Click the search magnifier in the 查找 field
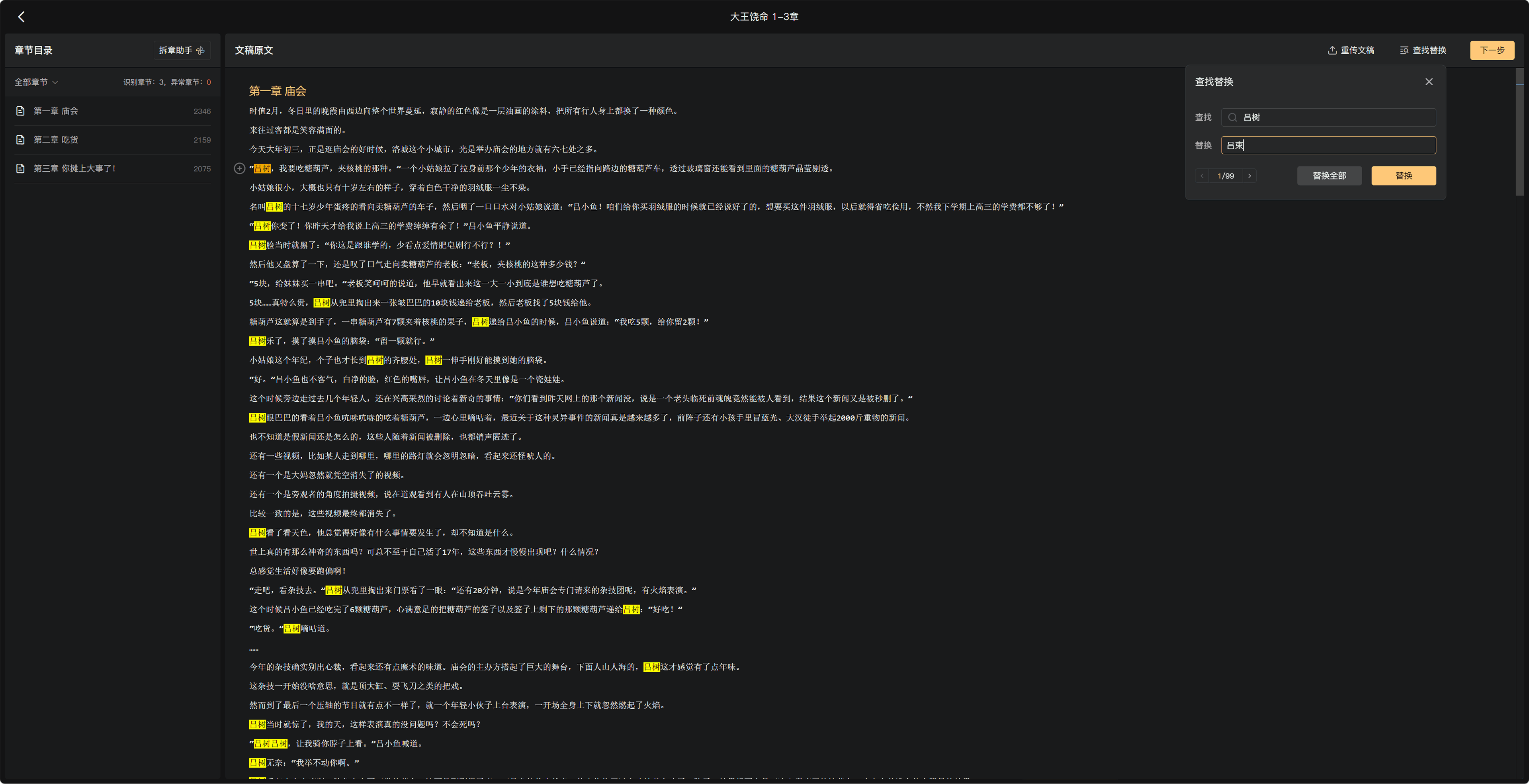Viewport: 1529px width, 784px height. (x=1232, y=117)
